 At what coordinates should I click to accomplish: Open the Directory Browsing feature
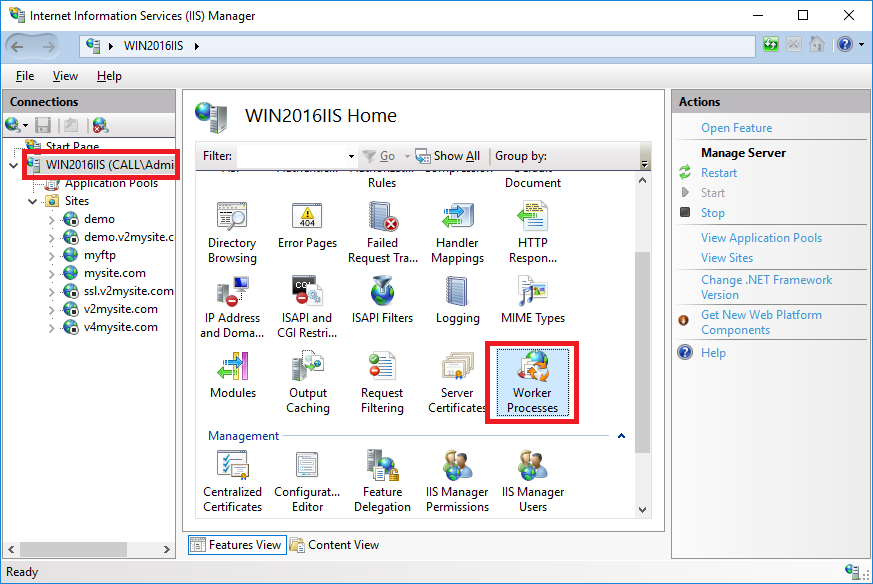click(x=232, y=233)
